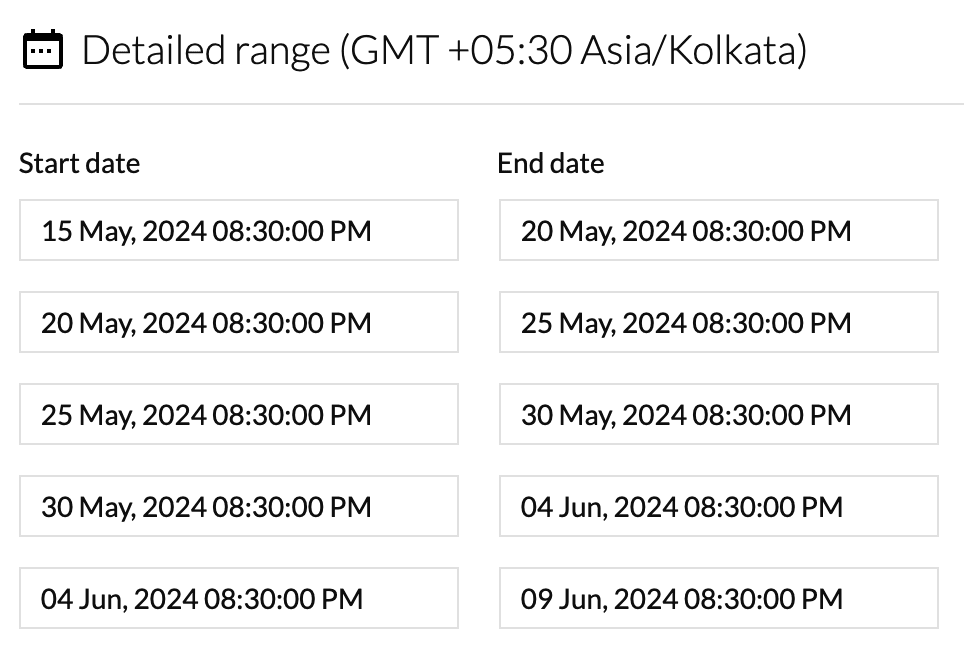Click the End date column label
Image resolution: width=964 pixels, height=645 pixels.
point(550,163)
